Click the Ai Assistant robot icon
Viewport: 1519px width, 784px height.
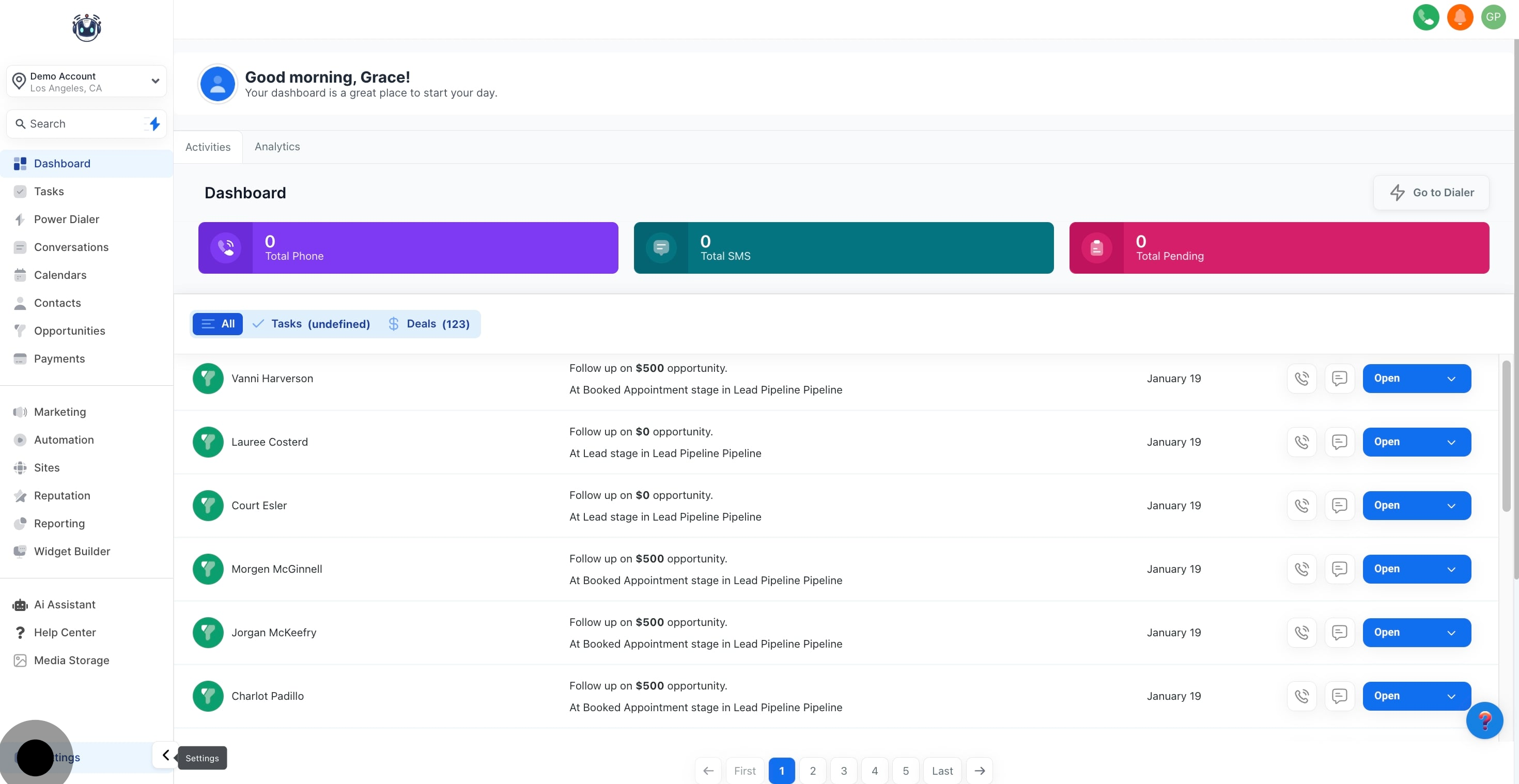20,605
